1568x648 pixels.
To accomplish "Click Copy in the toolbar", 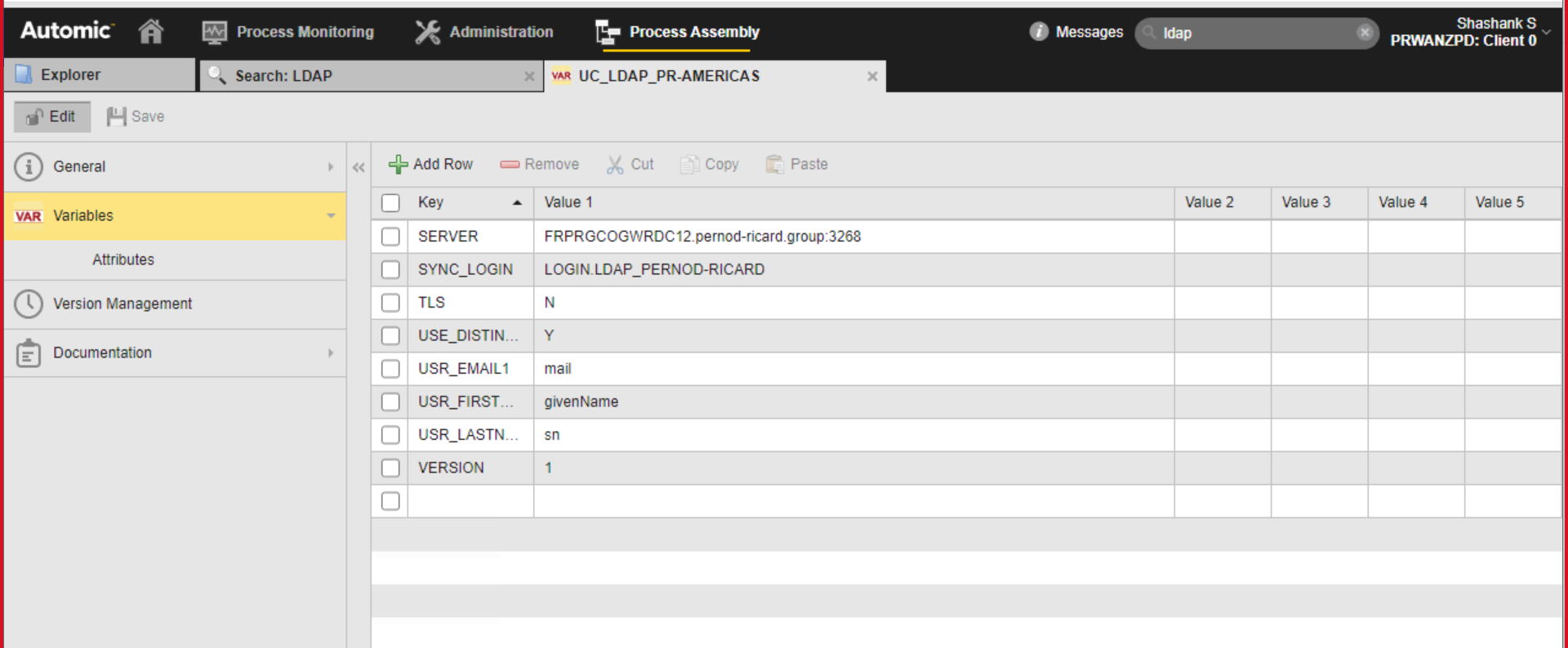I will pos(710,164).
